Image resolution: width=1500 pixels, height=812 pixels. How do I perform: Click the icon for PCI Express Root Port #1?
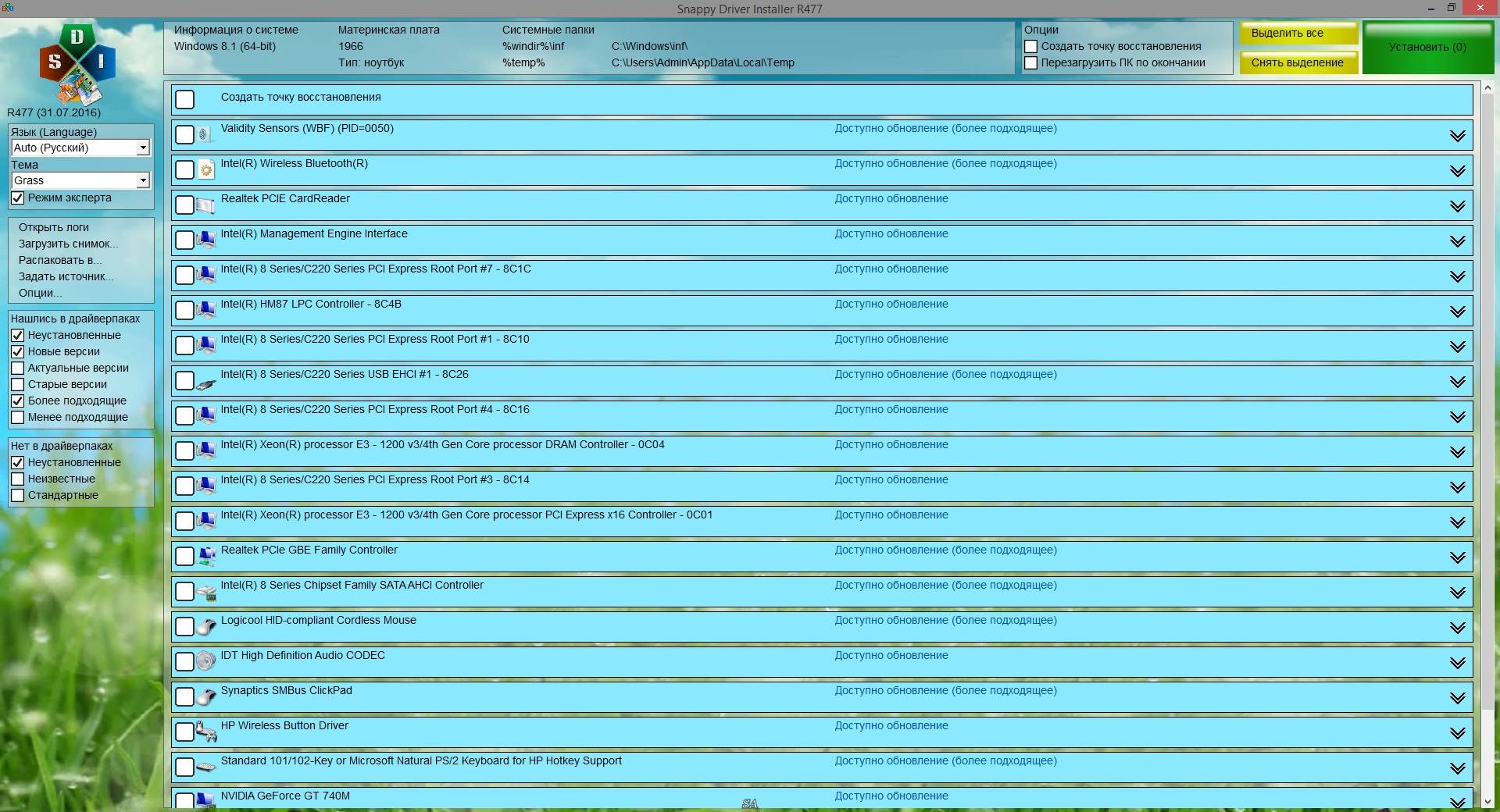pyautogui.click(x=205, y=345)
